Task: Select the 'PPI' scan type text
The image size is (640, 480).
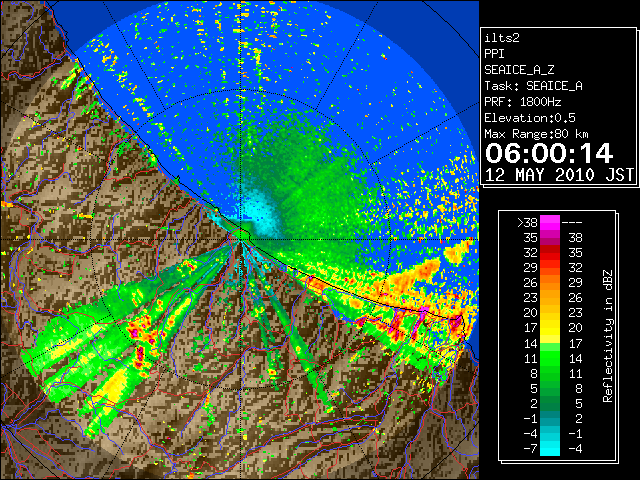Action: point(494,54)
